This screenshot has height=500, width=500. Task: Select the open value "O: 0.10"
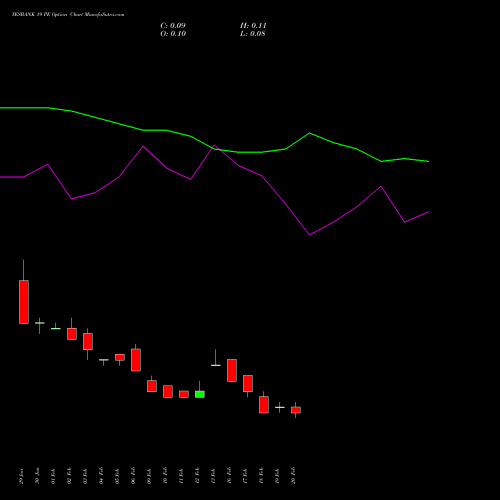(x=173, y=34)
